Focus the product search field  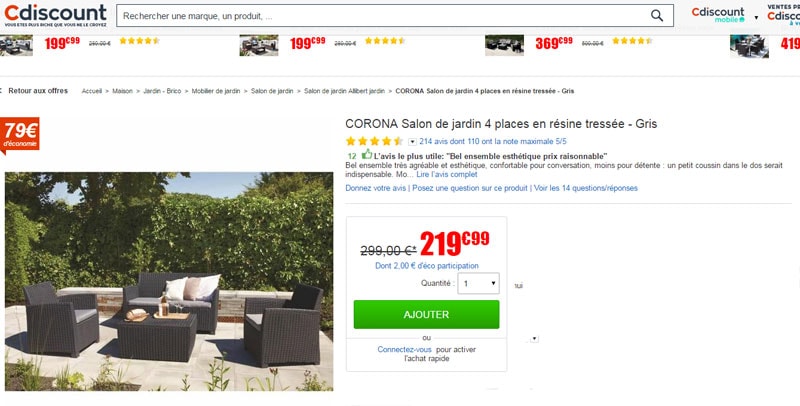click(382, 16)
